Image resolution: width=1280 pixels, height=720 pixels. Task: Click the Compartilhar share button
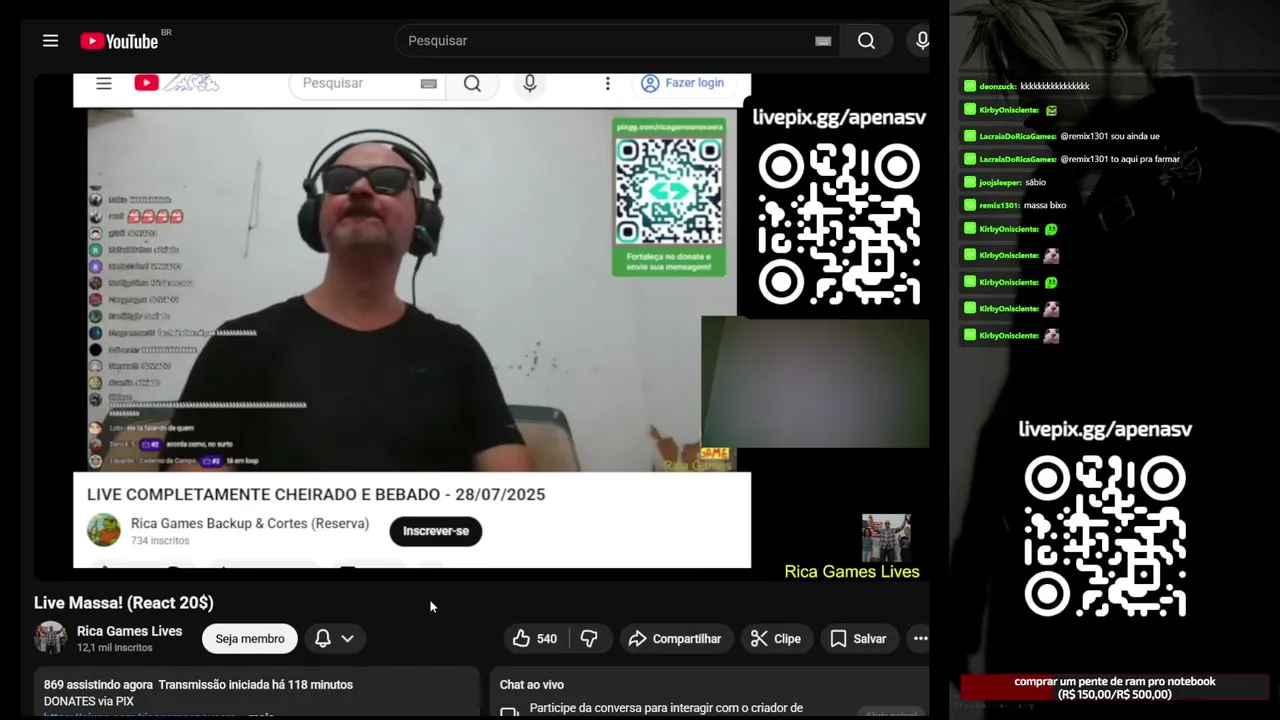pyautogui.click(x=675, y=639)
